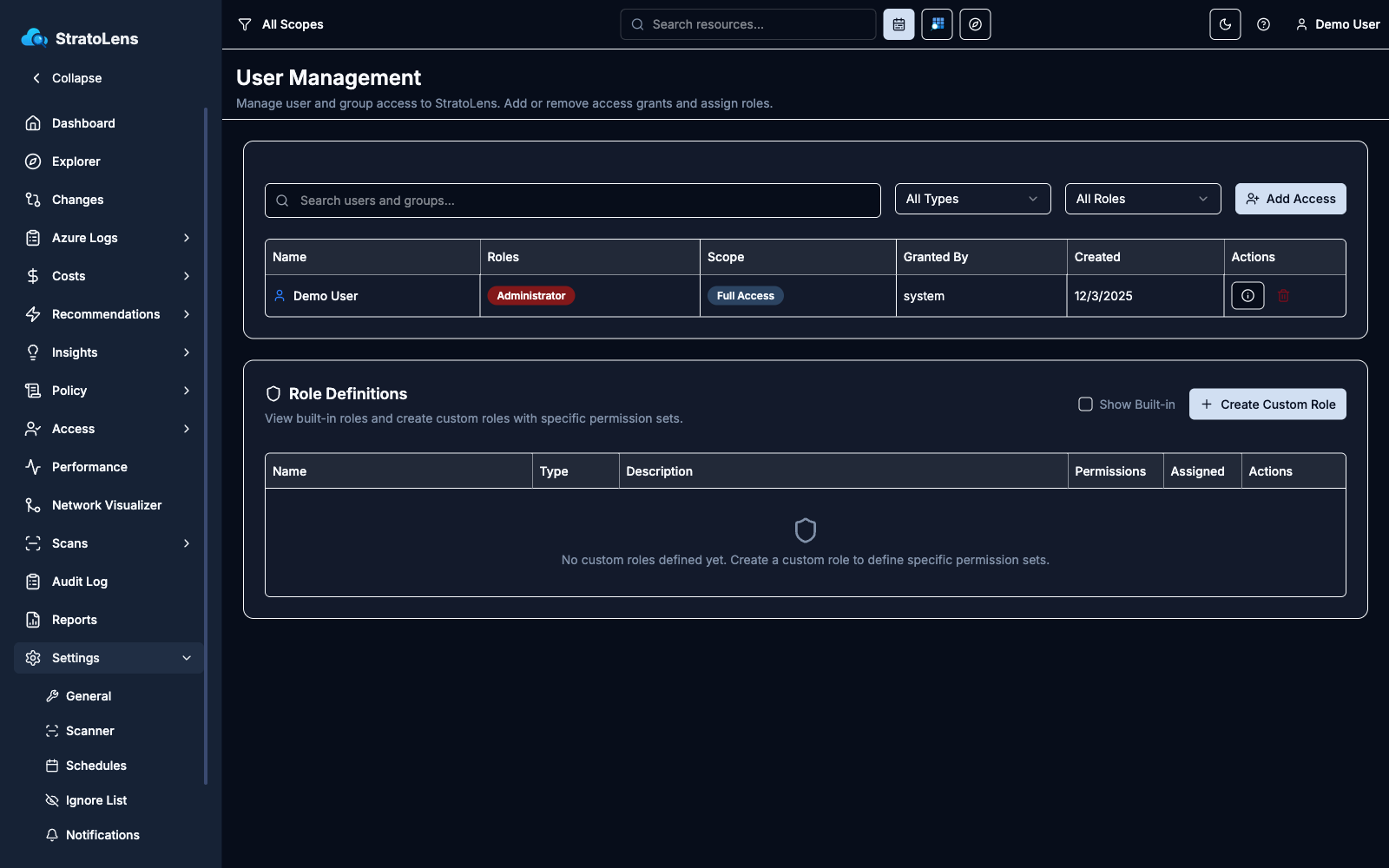Screen dimensions: 1389x868
Task: Expand the Scans submenu chevron
Action: click(187, 543)
